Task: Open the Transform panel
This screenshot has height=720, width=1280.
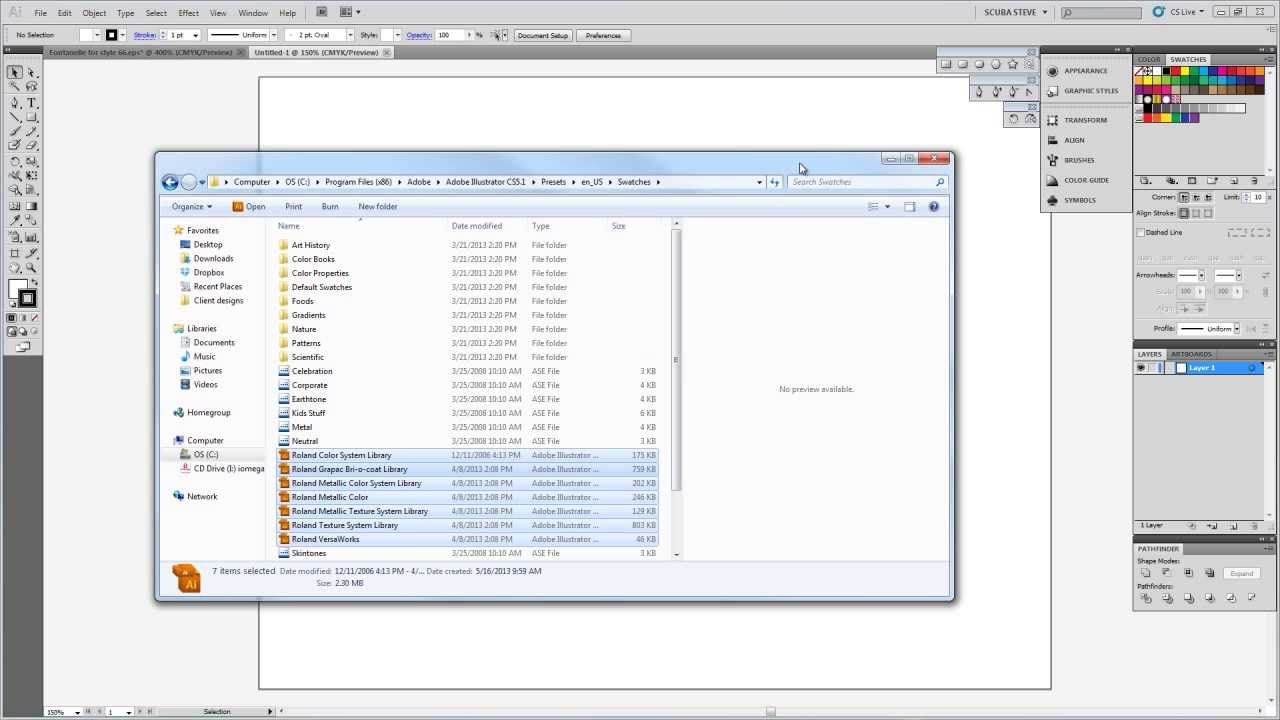Action: 1085,120
